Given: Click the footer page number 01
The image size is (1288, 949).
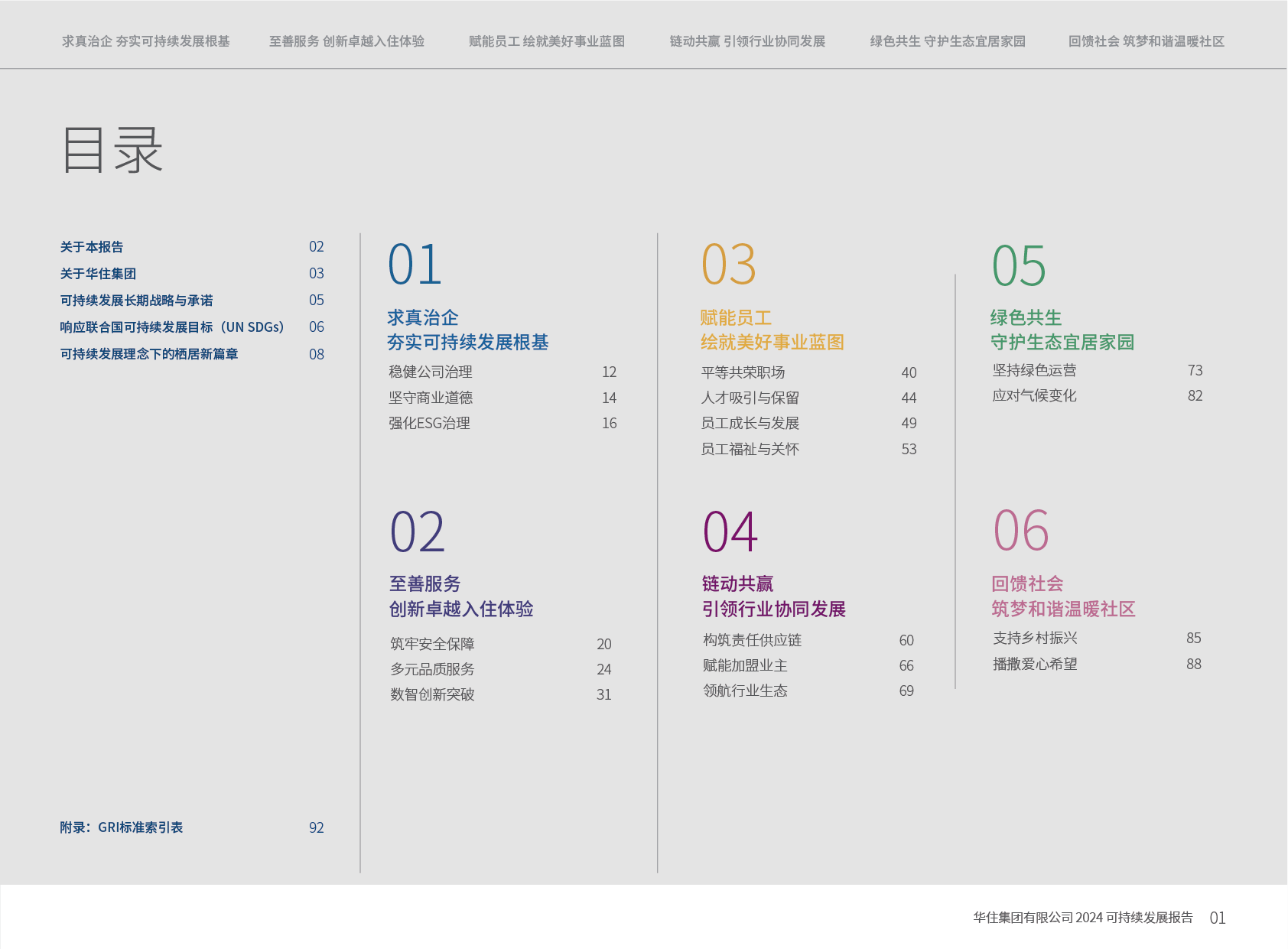Looking at the screenshot, I should 1218,918.
